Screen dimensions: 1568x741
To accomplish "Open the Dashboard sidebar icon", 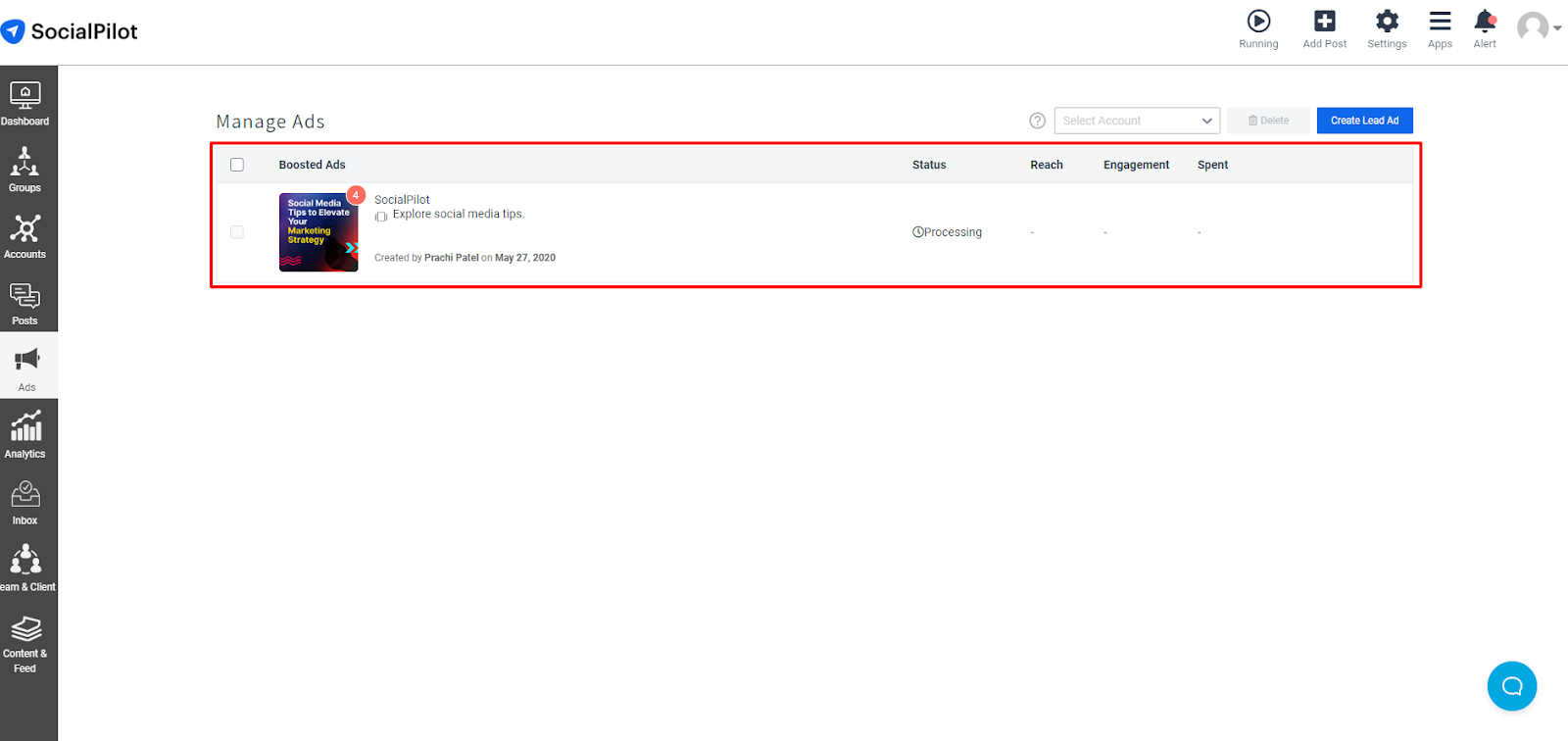I will click(x=24, y=102).
